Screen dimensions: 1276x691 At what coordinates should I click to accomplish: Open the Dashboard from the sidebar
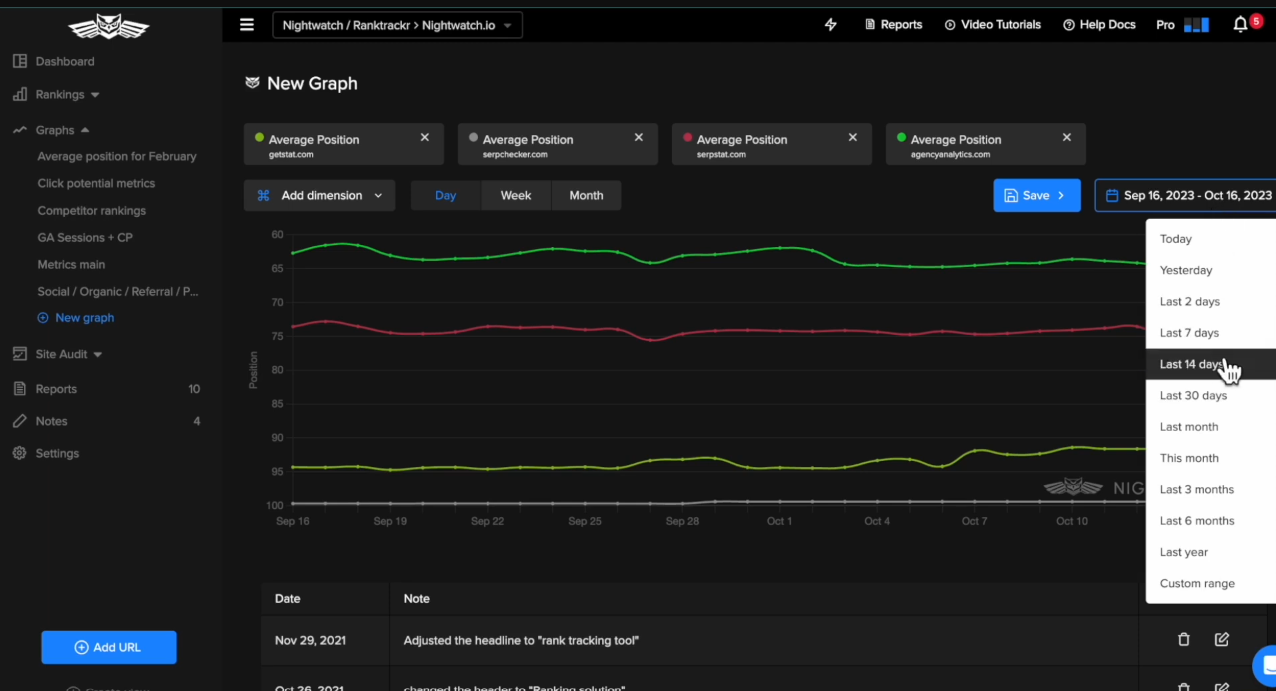[x=17, y=61]
